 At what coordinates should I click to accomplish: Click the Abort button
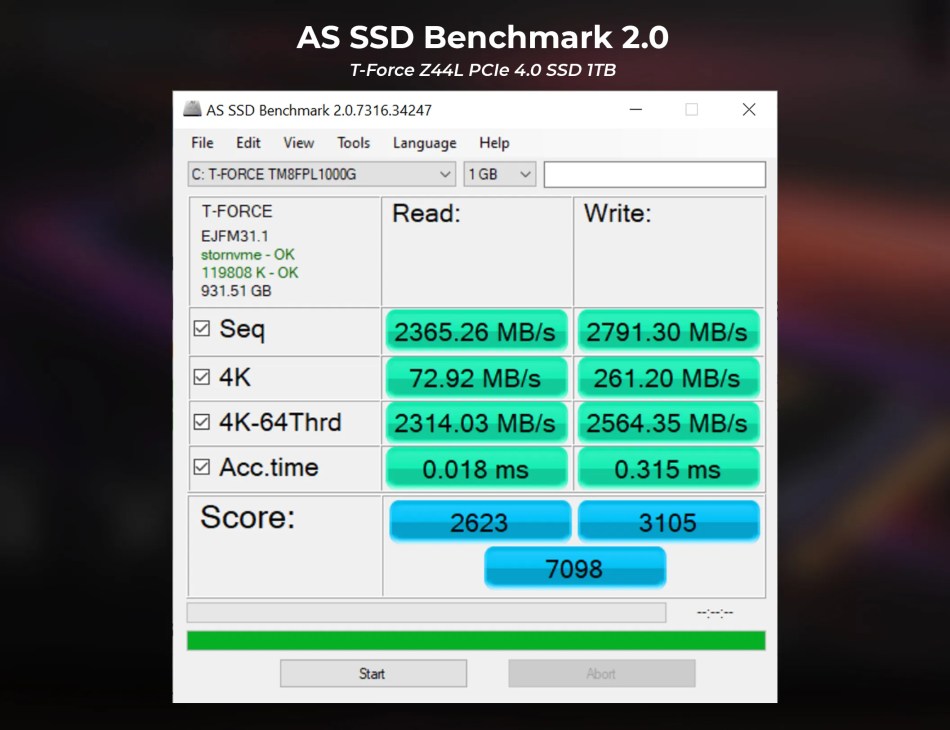pos(602,674)
